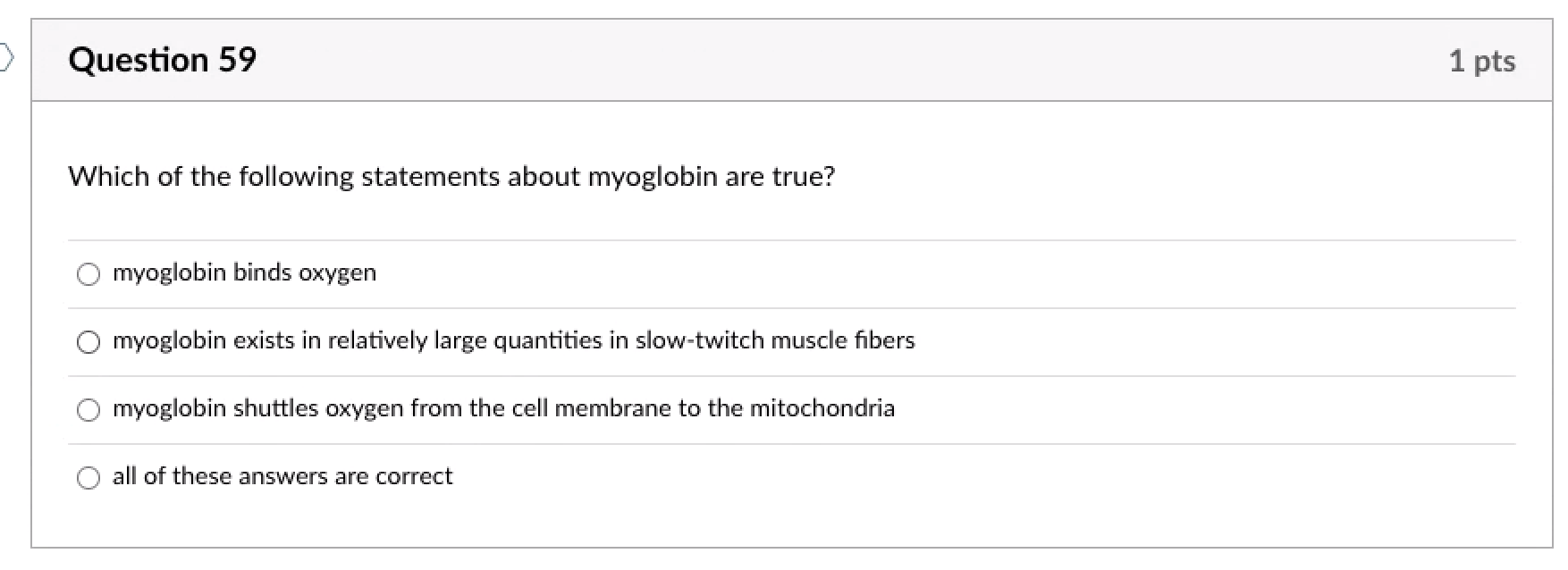
Task: Click the "all of these answers are correct" label
Action: tap(282, 476)
